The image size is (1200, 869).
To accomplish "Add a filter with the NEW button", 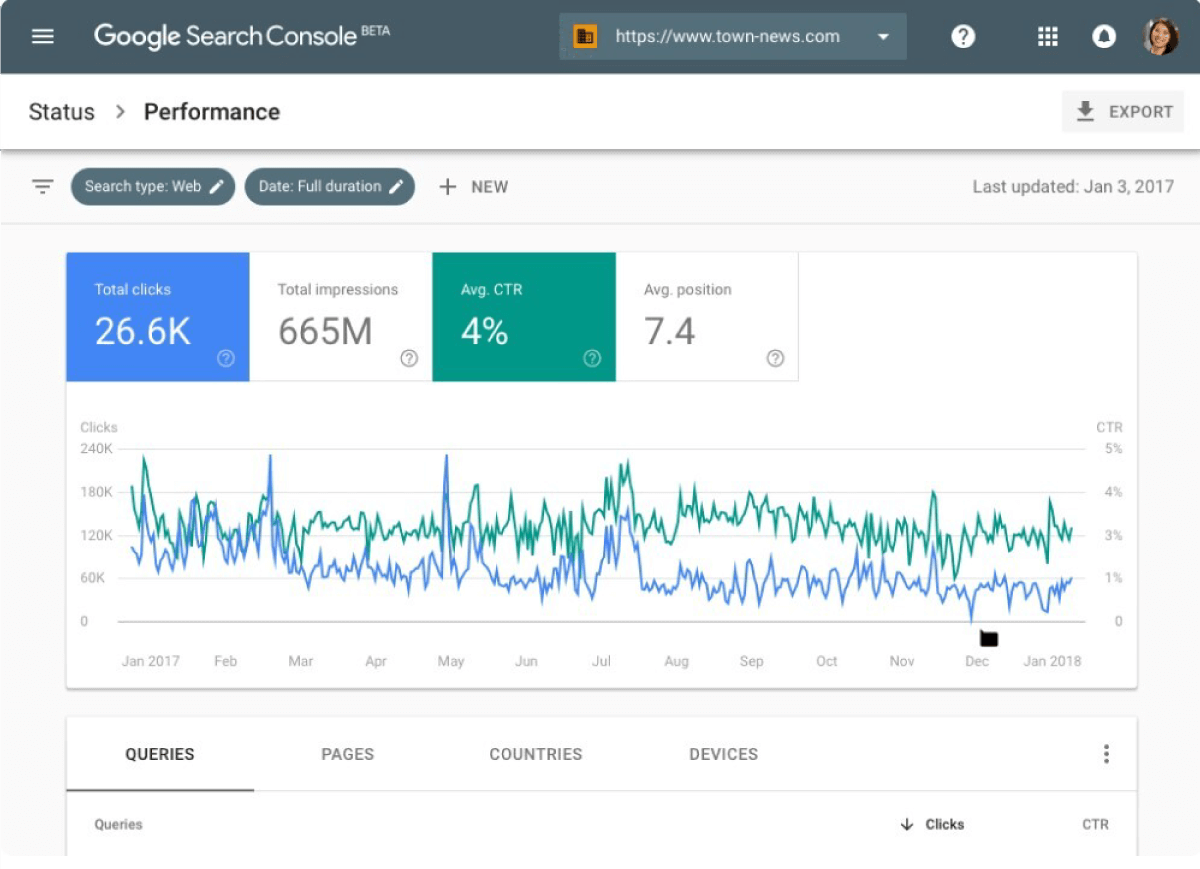I will (x=473, y=186).
